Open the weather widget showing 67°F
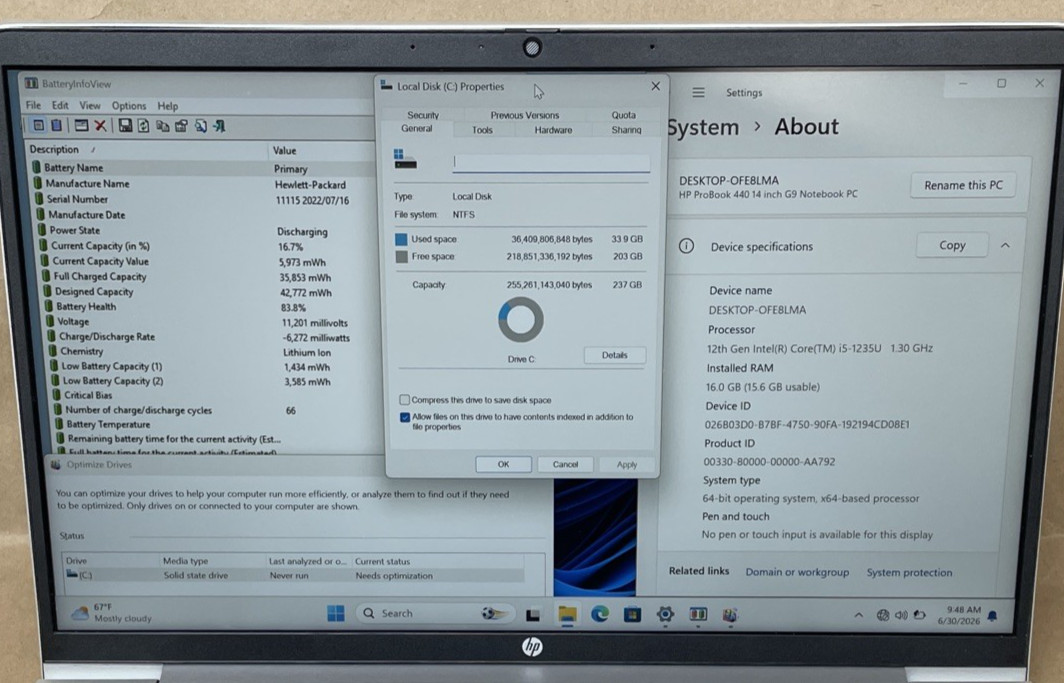Image resolution: width=1064 pixels, height=683 pixels. [112, 612]
